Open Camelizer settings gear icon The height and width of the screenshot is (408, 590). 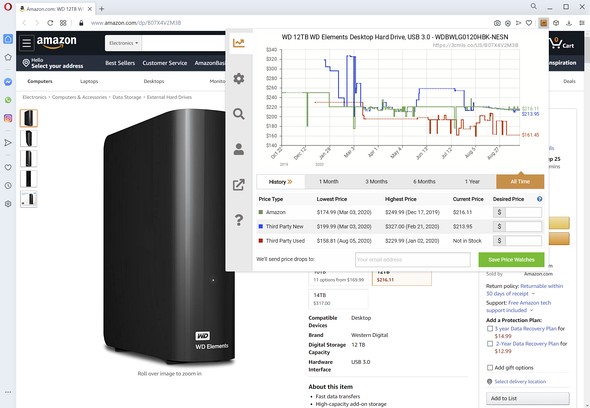239,78
